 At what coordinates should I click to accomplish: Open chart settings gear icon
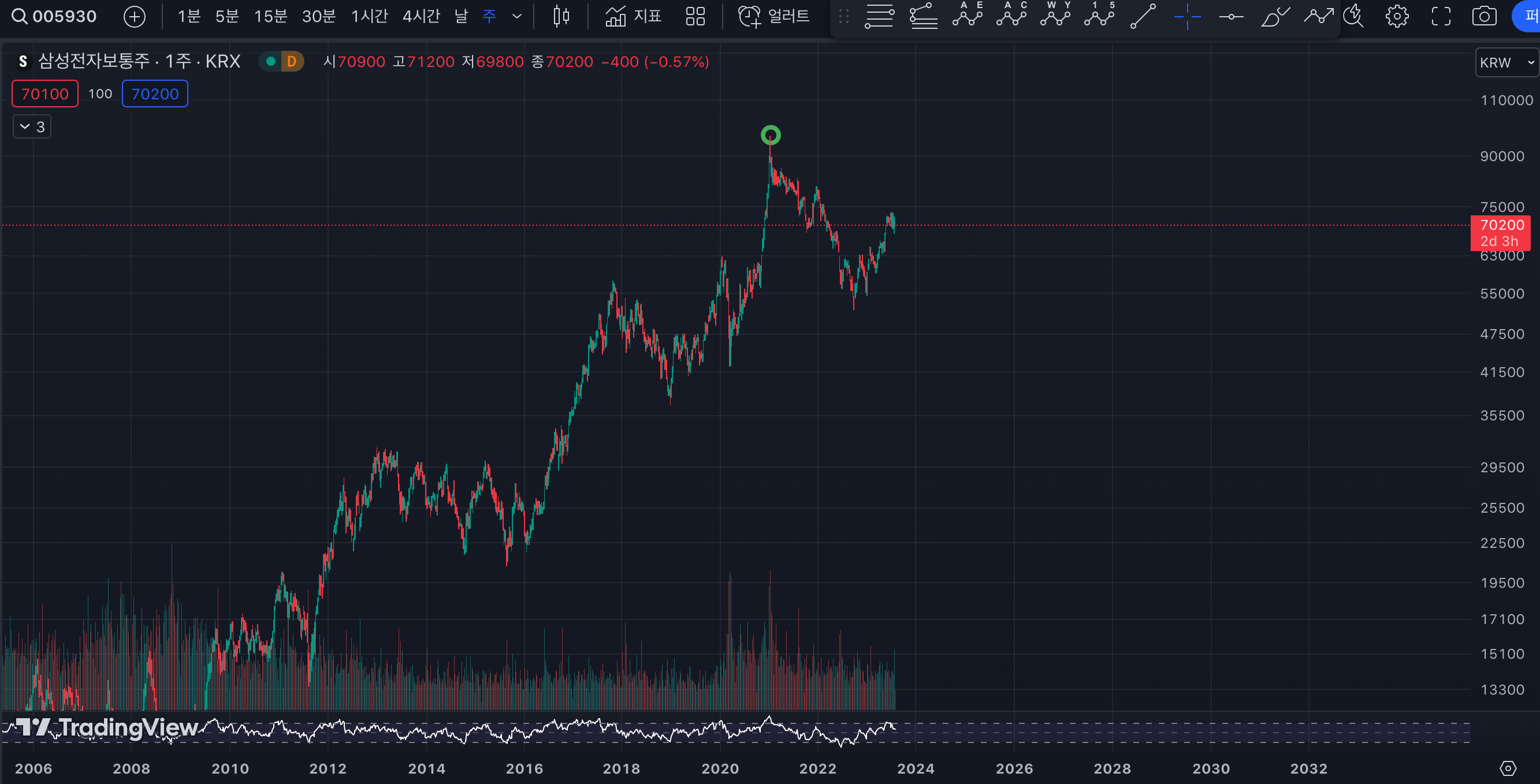point(1397,16)
